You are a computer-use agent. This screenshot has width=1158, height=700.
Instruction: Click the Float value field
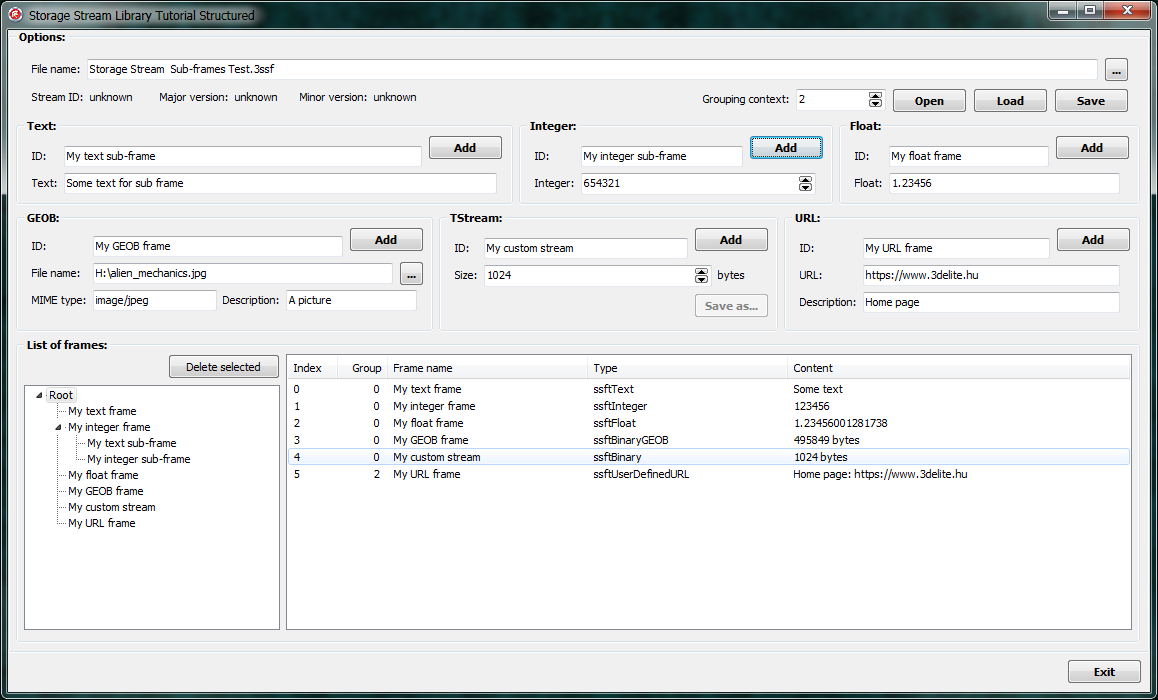click(x=1004, y=183)
